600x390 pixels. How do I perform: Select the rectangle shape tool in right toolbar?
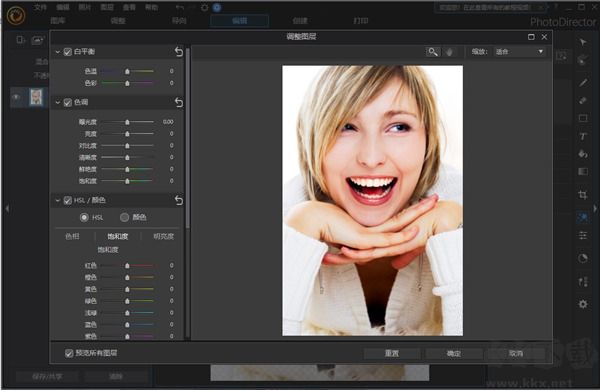[x=583, y=118]
